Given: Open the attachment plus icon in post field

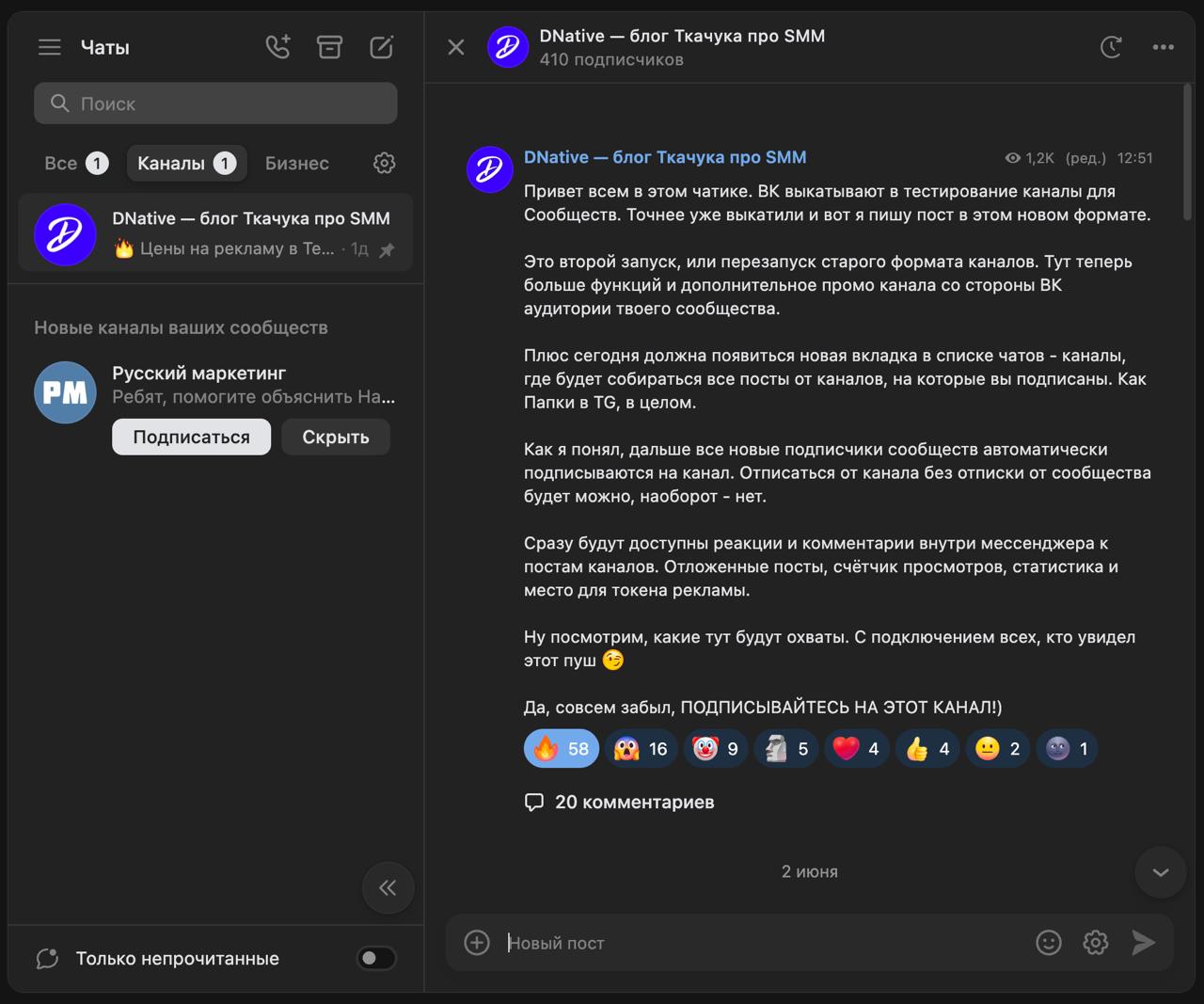Looking at the screenshot, I should coord(477,942).
